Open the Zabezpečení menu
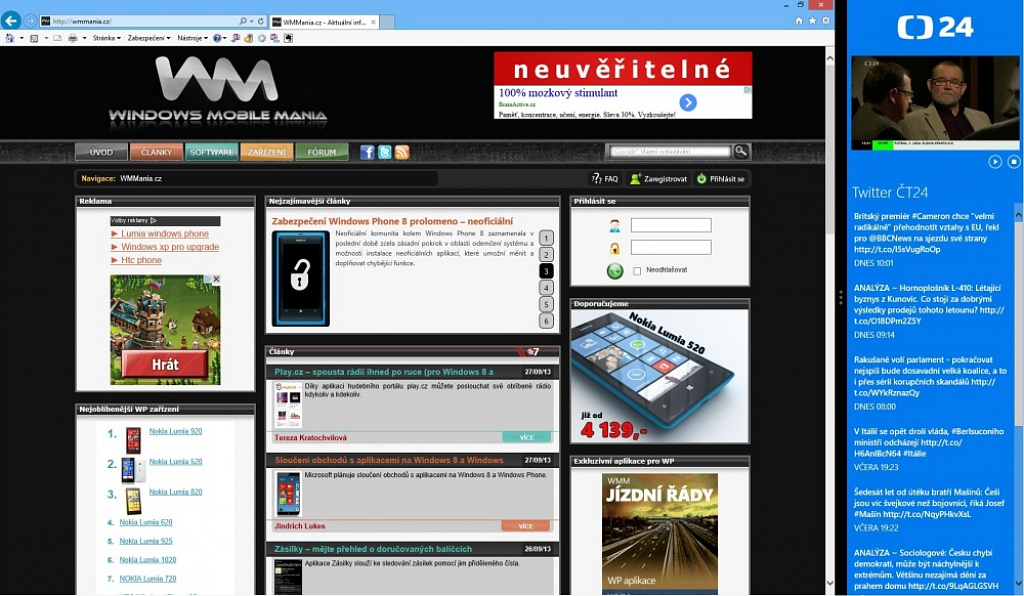Viewport: 1024px width, 596px height. (x=149, y=38)
